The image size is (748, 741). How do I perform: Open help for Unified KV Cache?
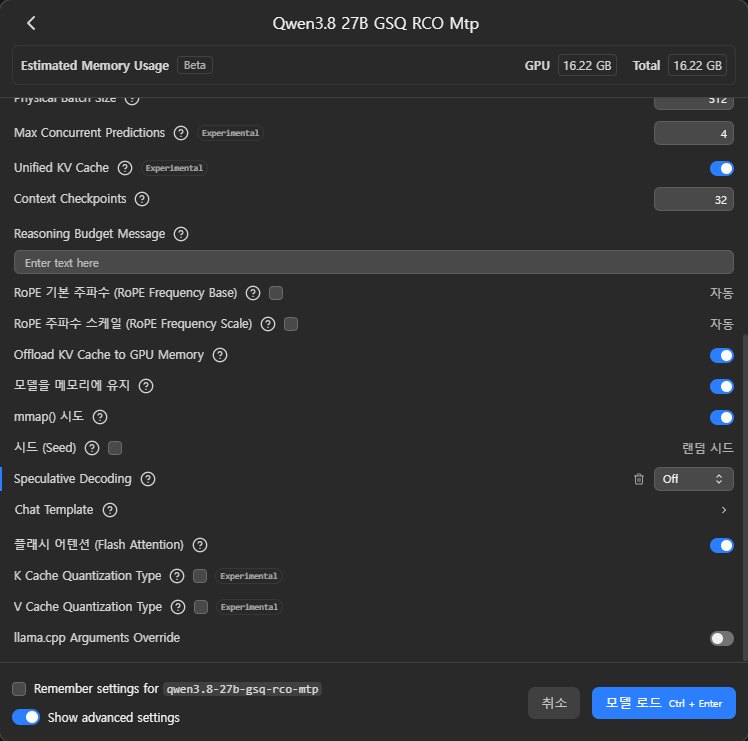point(125,168)
